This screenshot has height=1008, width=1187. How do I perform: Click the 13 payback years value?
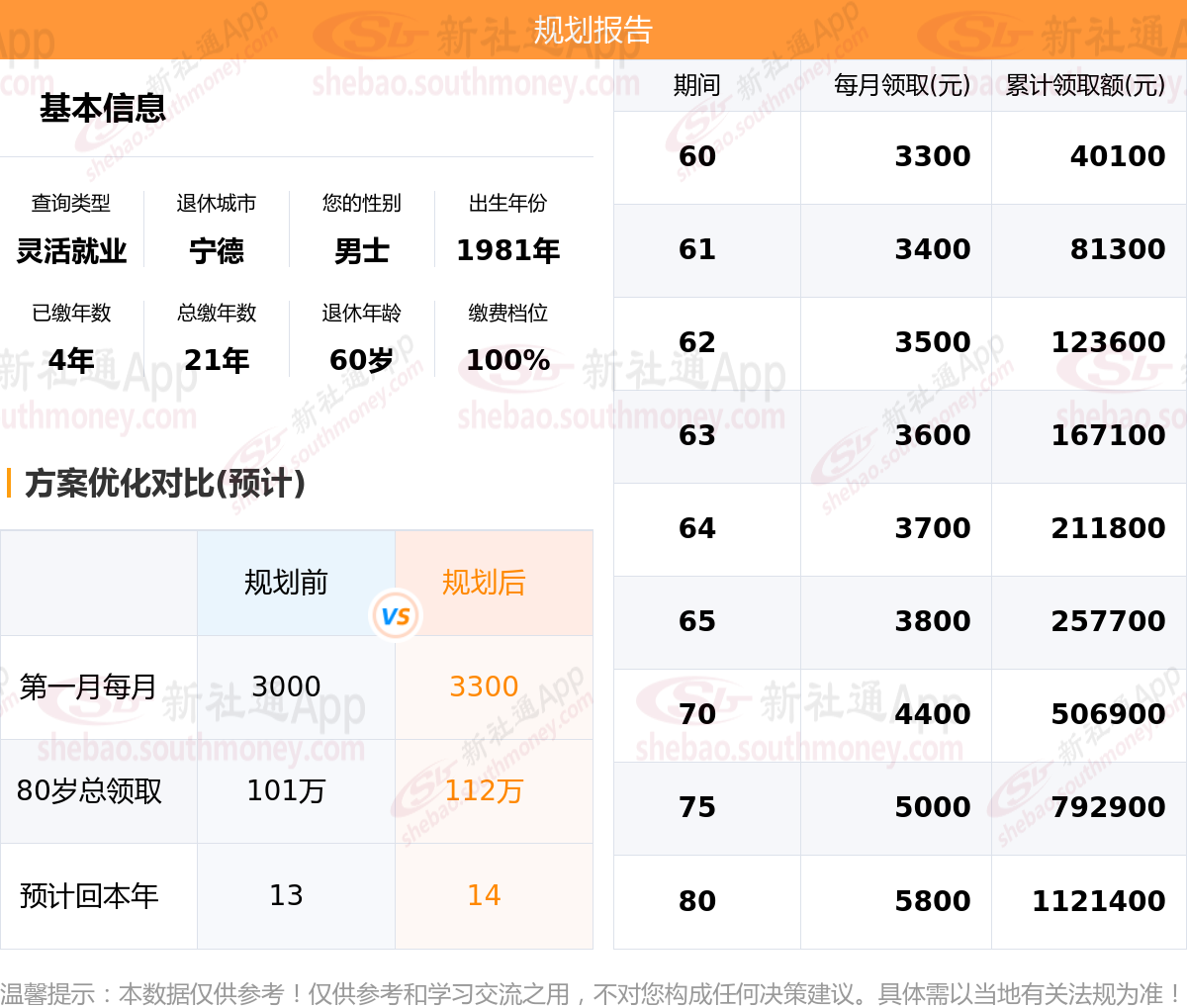(286, 895)
